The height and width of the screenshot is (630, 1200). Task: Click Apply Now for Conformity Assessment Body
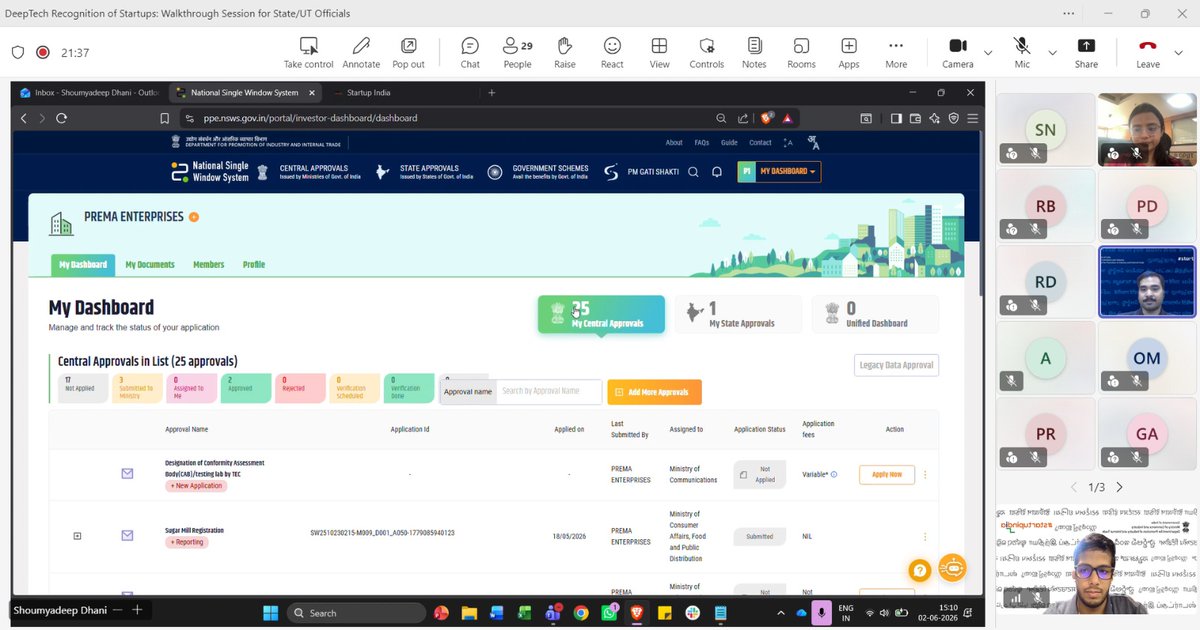pyautogui.click(x=887, y=475)
